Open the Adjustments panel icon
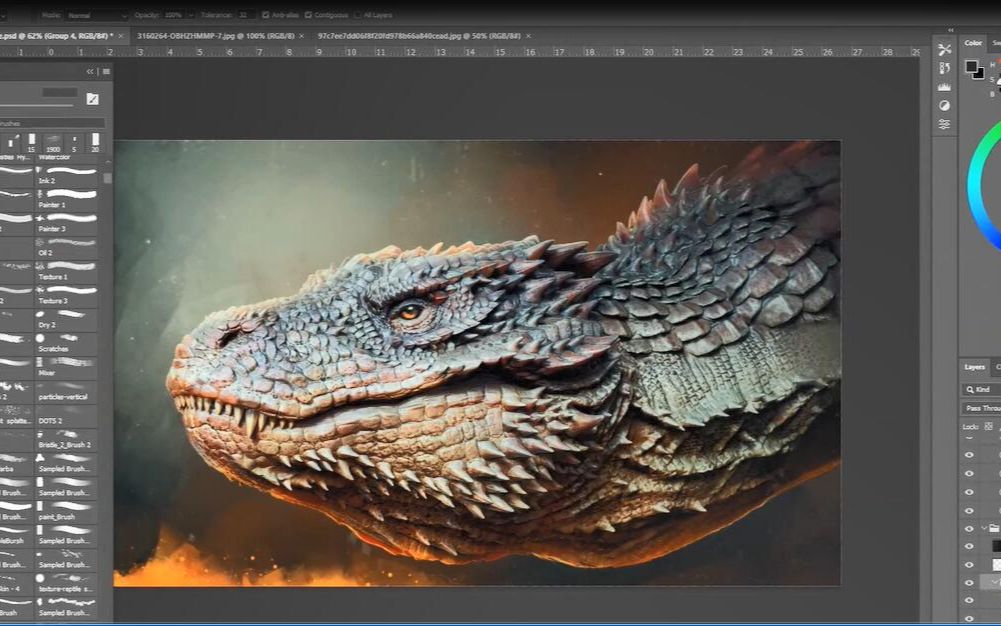Viewport: 1001px width, 626px height. click(x=945, y=105)
